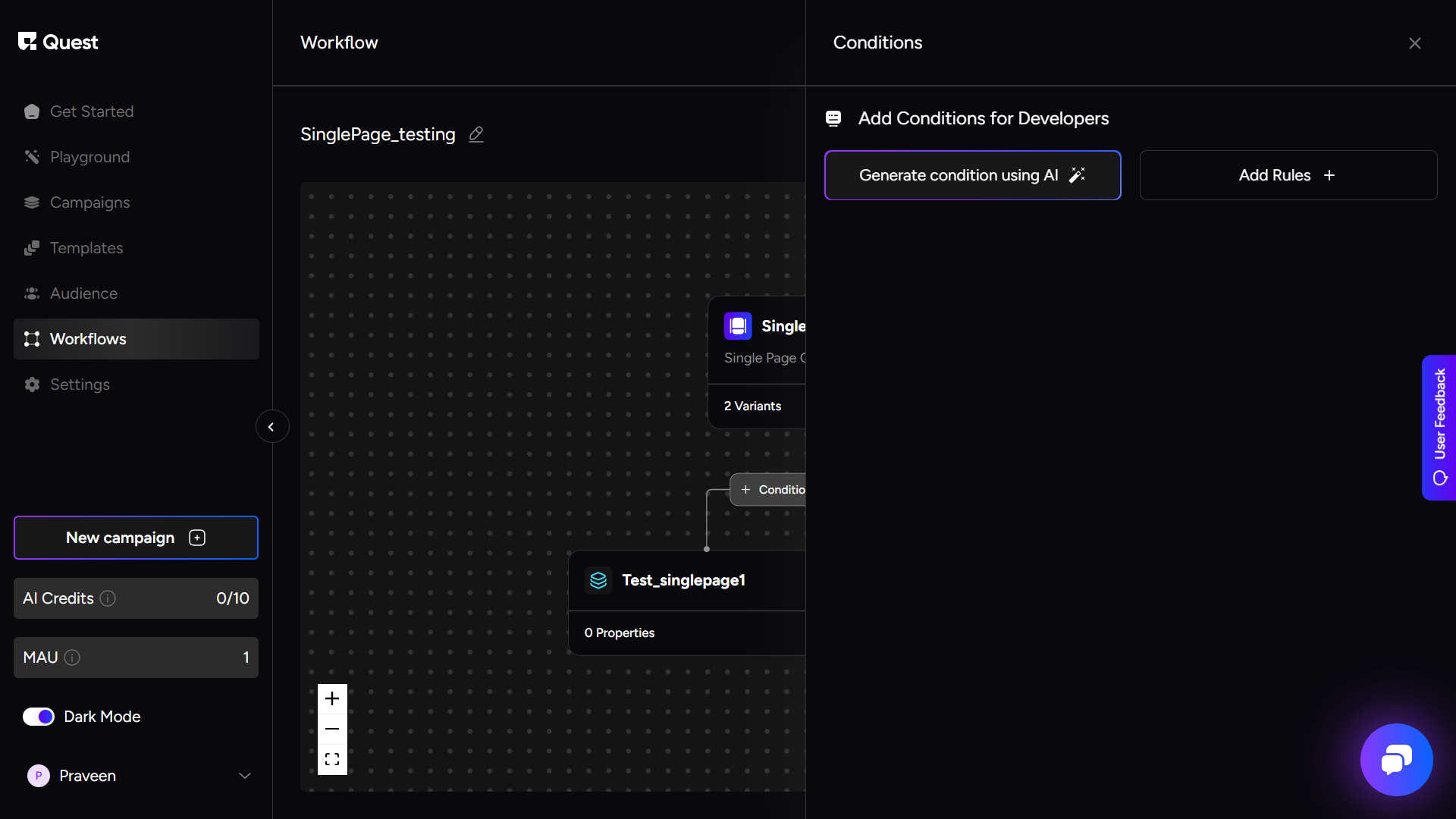Click the MAU info icon

coord(72,657)
